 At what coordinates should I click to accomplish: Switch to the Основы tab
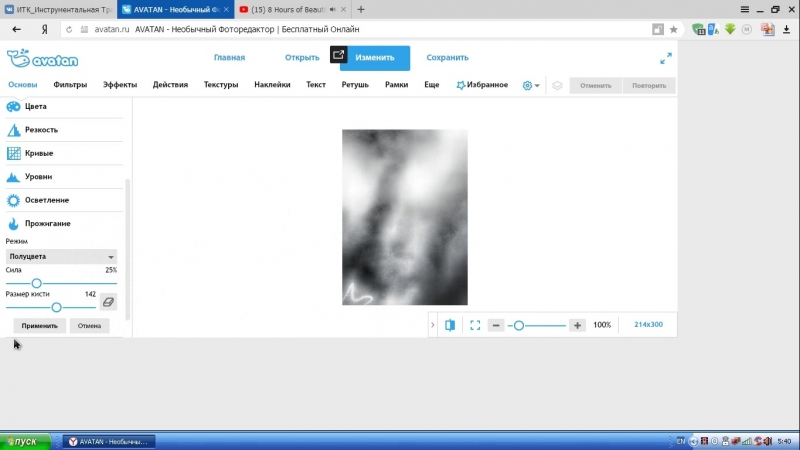(x=22, y=85)
